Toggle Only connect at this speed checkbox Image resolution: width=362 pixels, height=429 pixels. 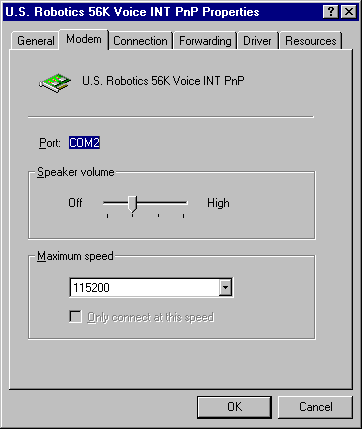pos(76,317)
